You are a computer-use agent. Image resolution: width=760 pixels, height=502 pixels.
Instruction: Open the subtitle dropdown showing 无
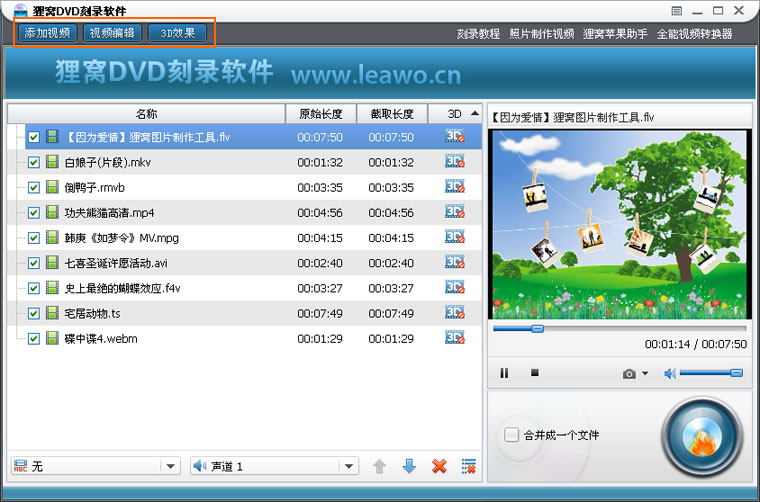pos(95,466)
